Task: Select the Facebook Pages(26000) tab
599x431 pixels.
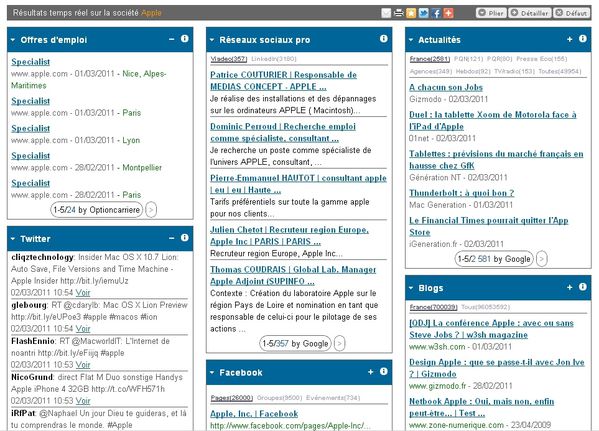Action: pyautogui.click(x=232, y=398)
